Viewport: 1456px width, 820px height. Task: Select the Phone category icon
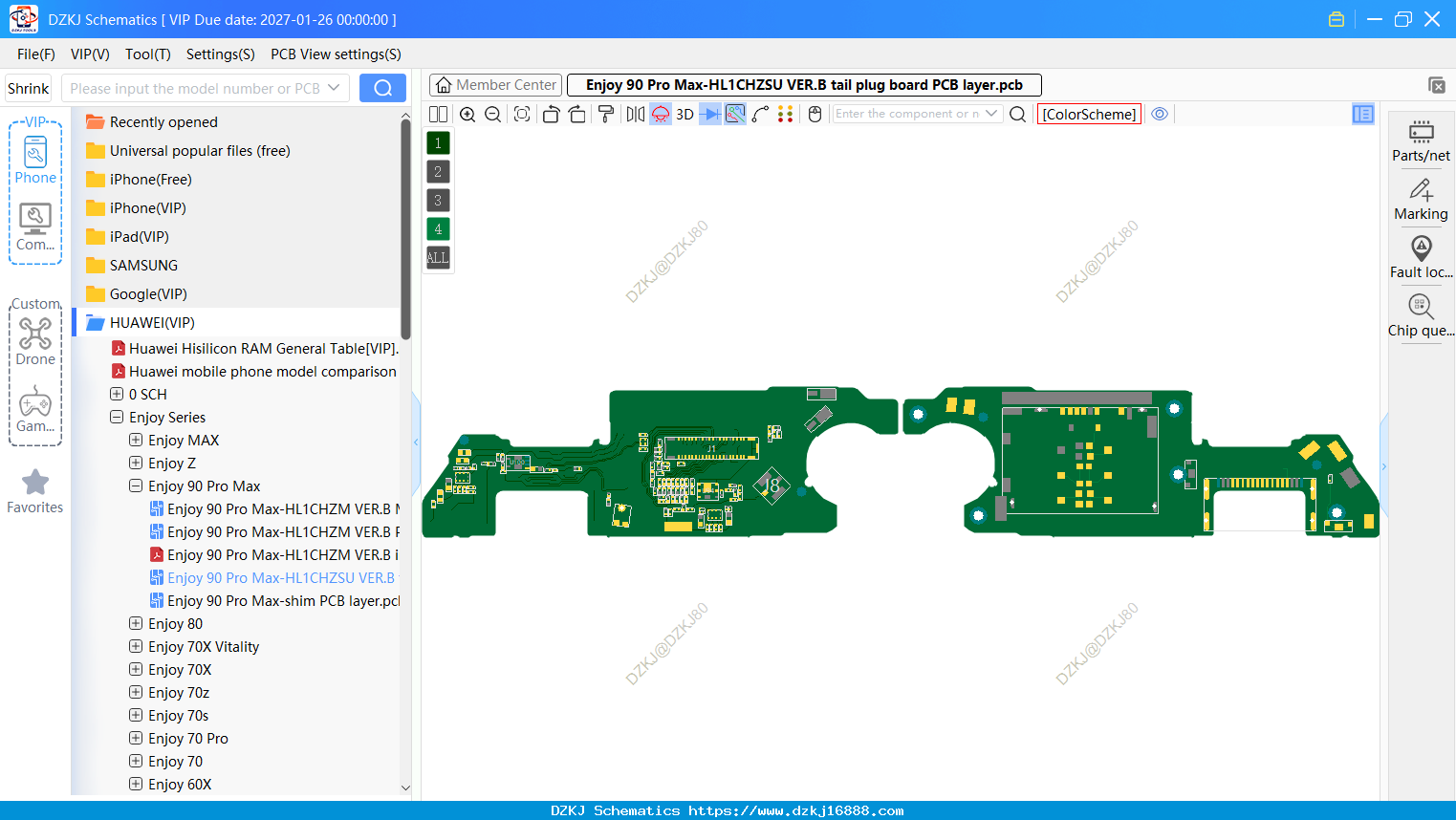coord(35,161)
